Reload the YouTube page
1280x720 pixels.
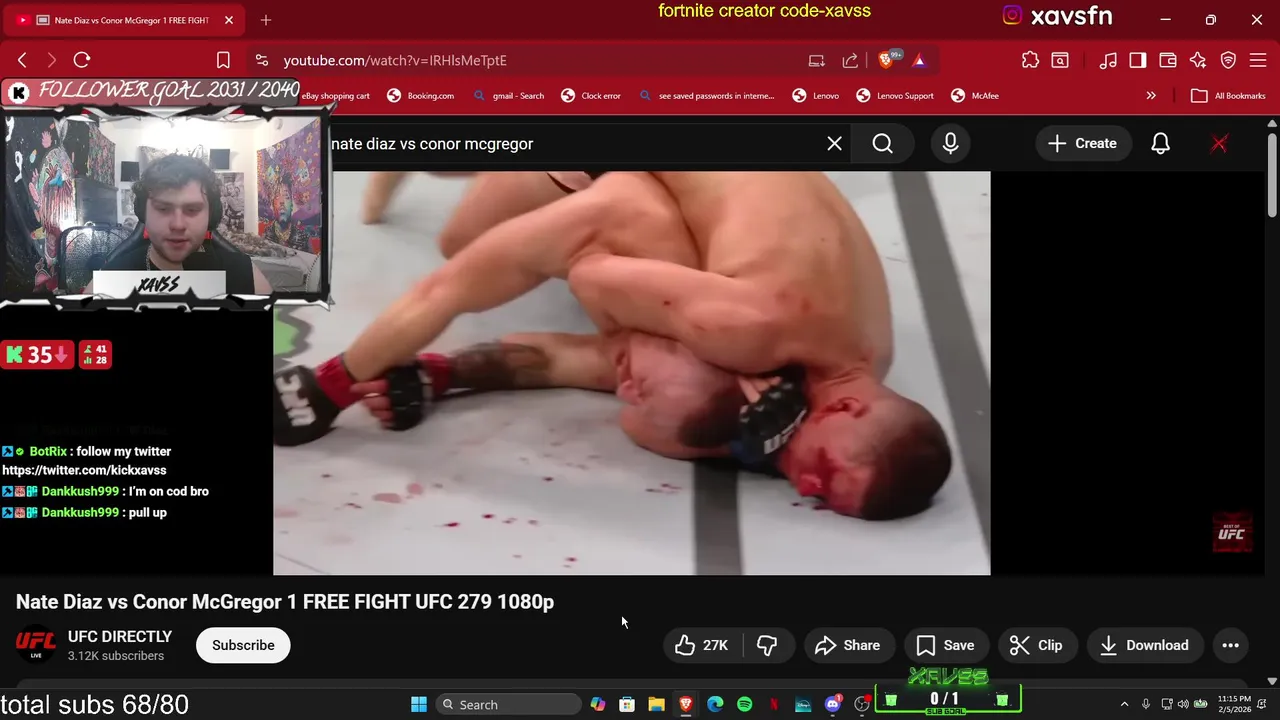point(82,60)
